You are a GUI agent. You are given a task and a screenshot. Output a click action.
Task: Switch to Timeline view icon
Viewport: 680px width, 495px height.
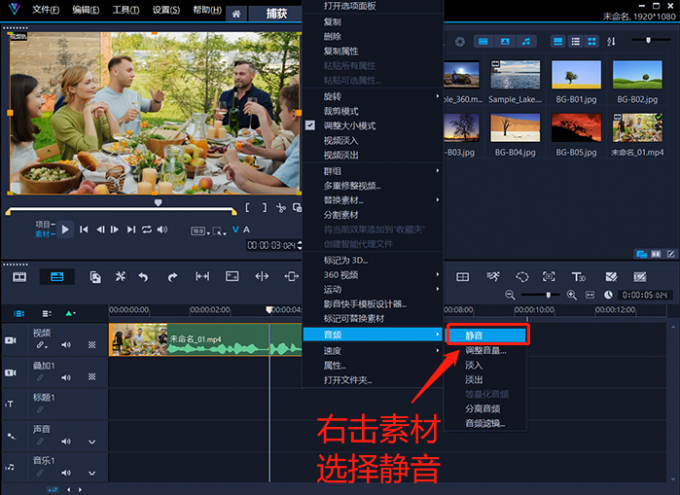point(57,277)
